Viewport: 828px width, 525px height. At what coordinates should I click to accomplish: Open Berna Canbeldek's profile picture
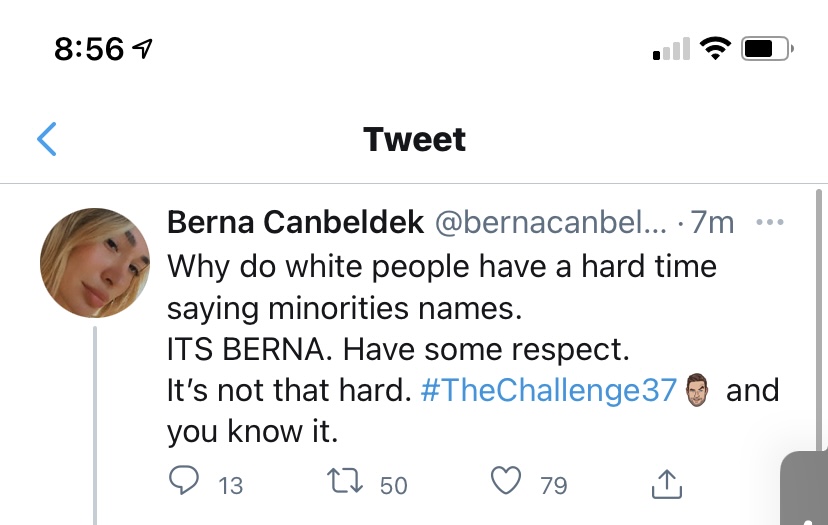tap(95, 262)
